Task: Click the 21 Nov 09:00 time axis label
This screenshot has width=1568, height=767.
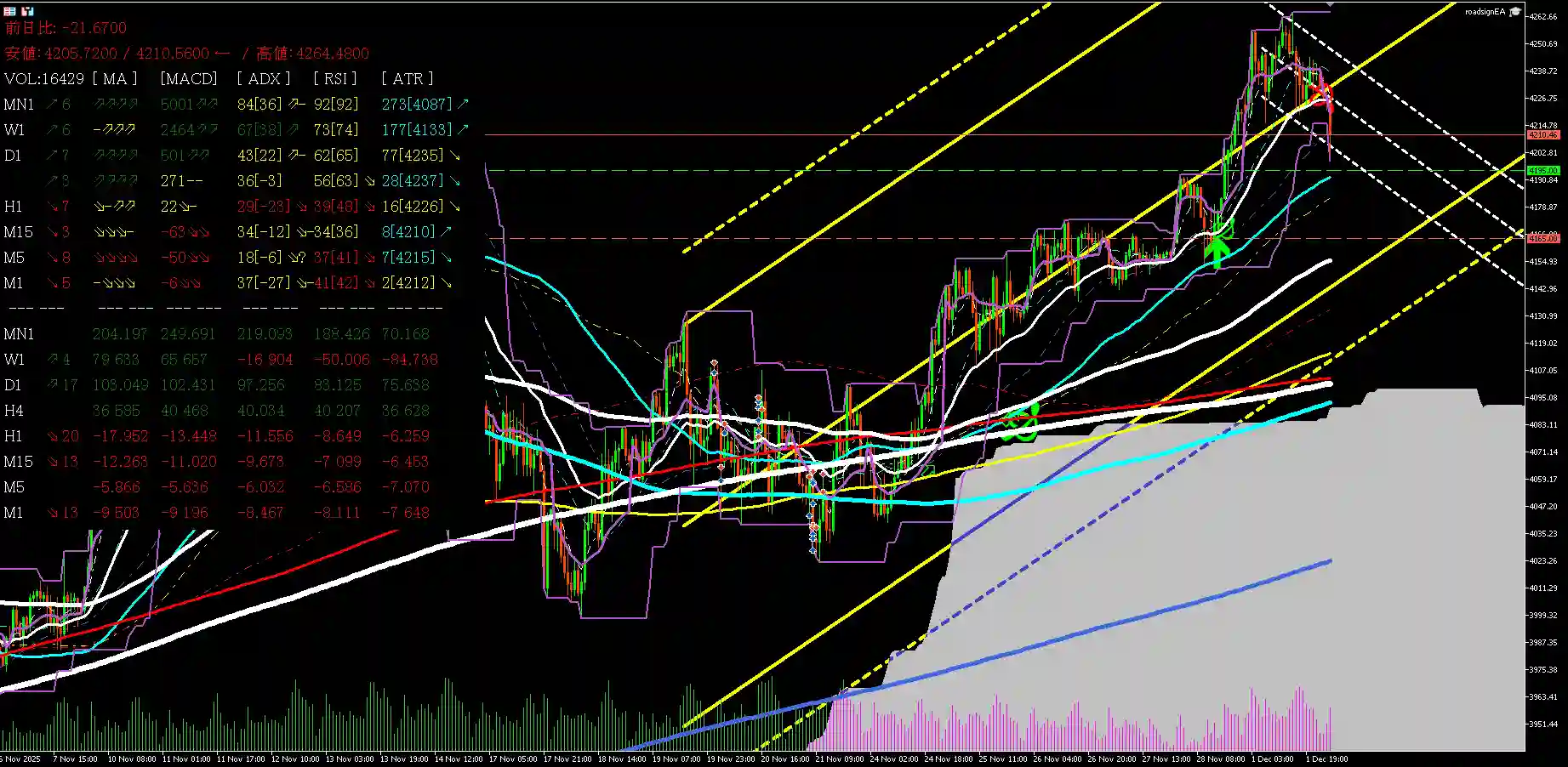Action: point(839,758)
